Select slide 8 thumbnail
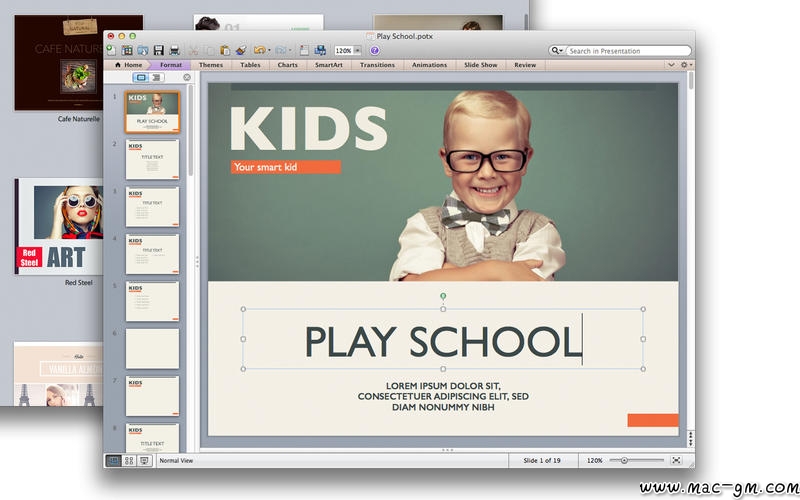Image resolution: width=800 pixels, height=500 pixels. [x=153, y=438]
